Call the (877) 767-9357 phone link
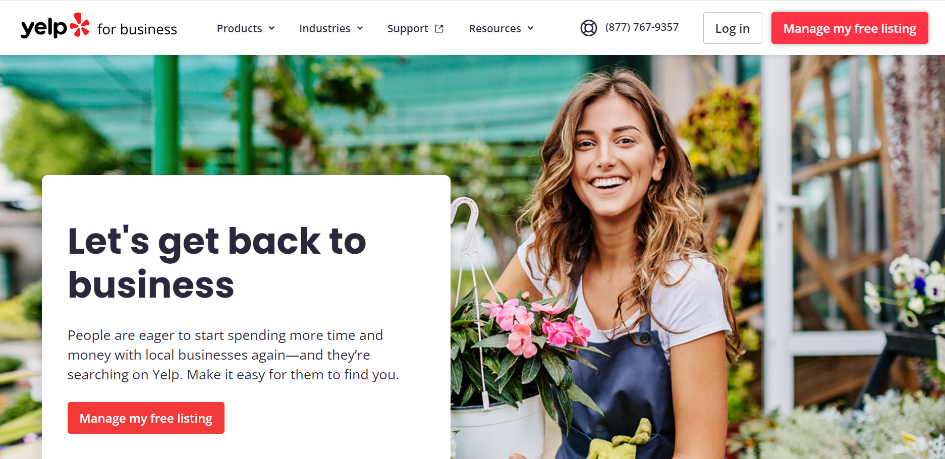The image size is (945, 459). tap(642, 27)
